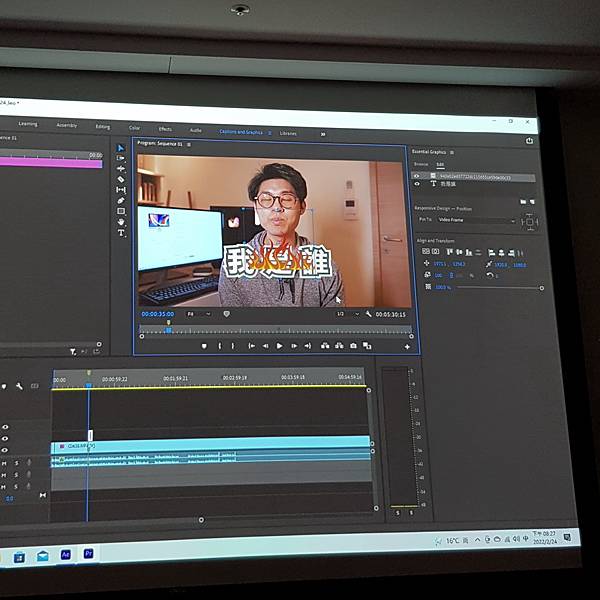Solo the first audio track
This screenshot has height=600, width=600.
coord(16,463)
